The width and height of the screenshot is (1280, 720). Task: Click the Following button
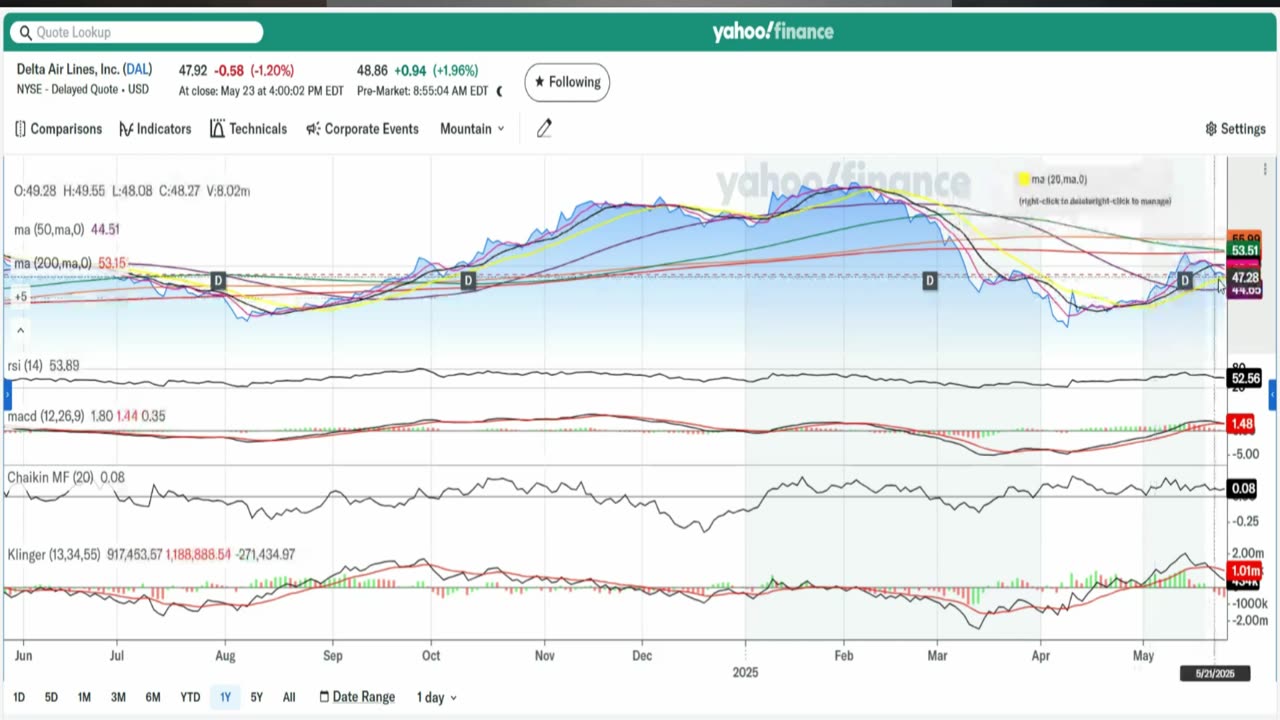(x=567, y=82)
